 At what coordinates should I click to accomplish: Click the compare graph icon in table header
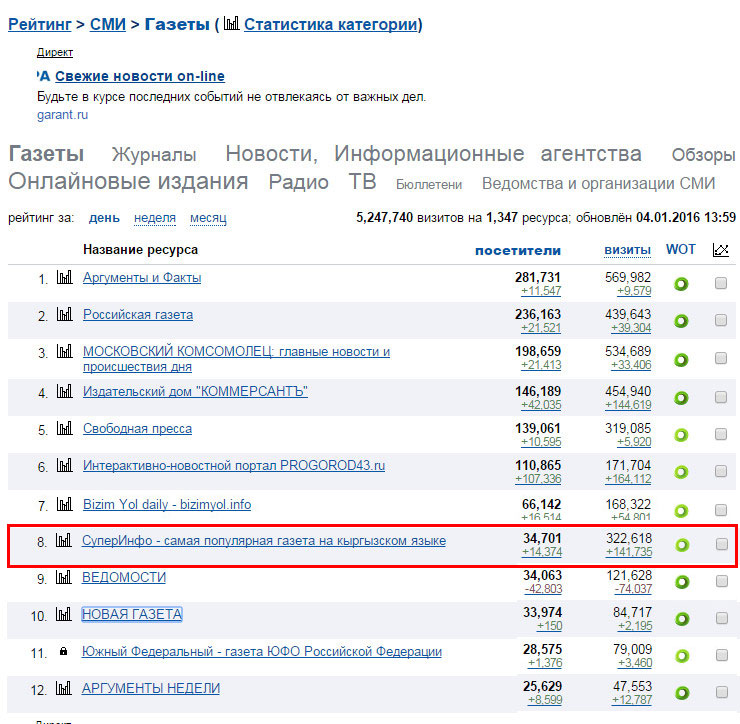tap(721, 249)
